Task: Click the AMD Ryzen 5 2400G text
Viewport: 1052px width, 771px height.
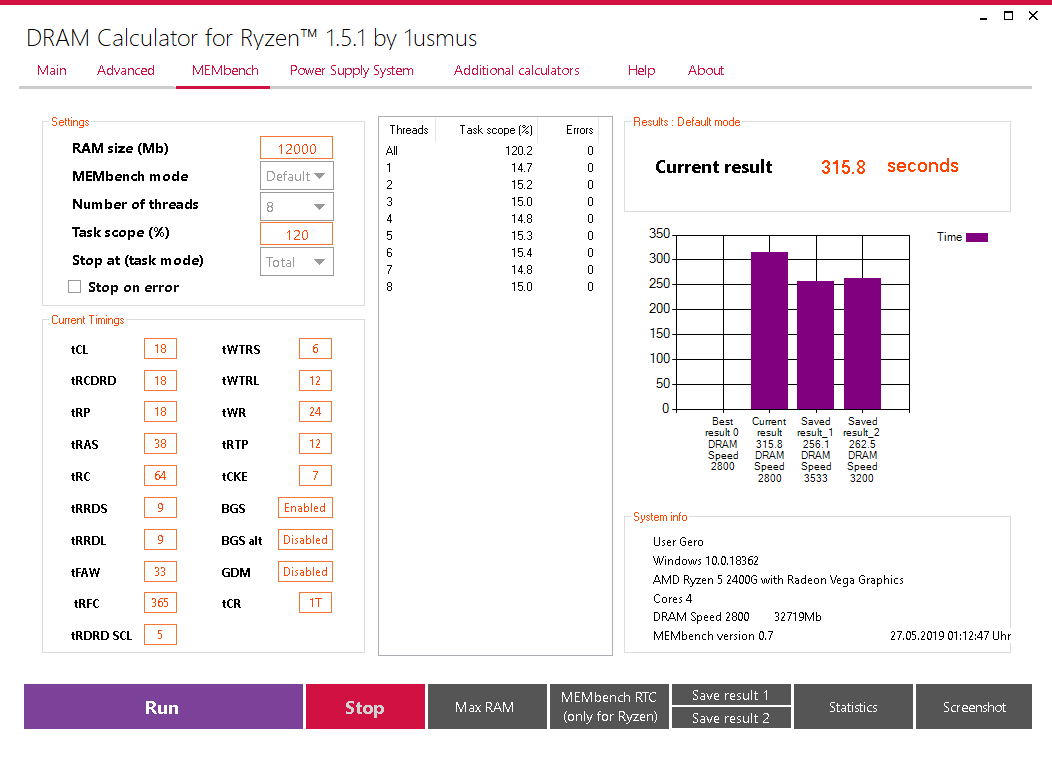Action: coord(778,580)
